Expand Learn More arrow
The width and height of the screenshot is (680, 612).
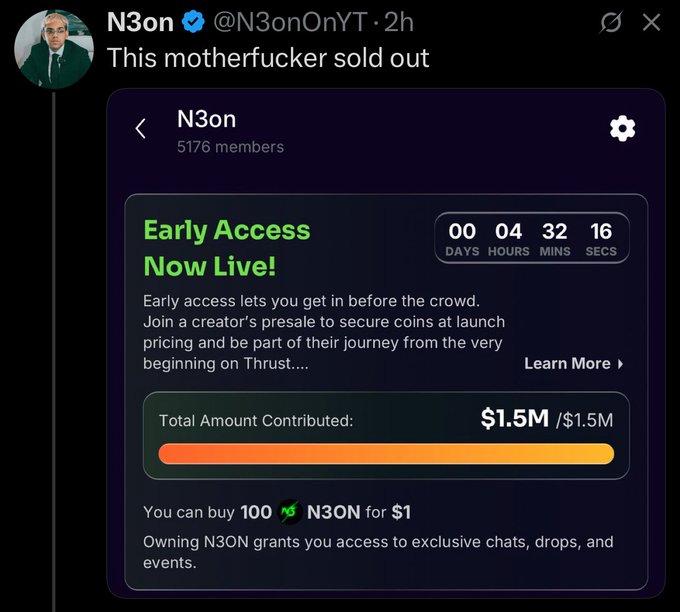click(621, 364)
